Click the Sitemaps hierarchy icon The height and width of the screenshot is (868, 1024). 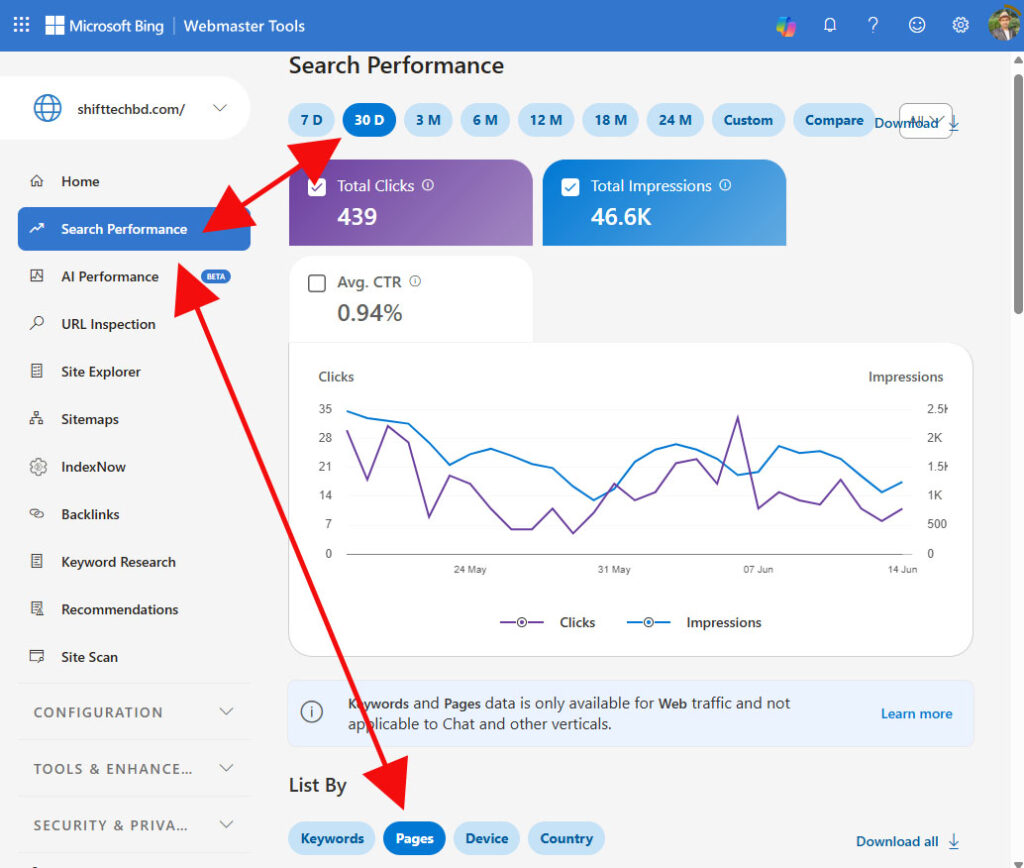point(37,419)
